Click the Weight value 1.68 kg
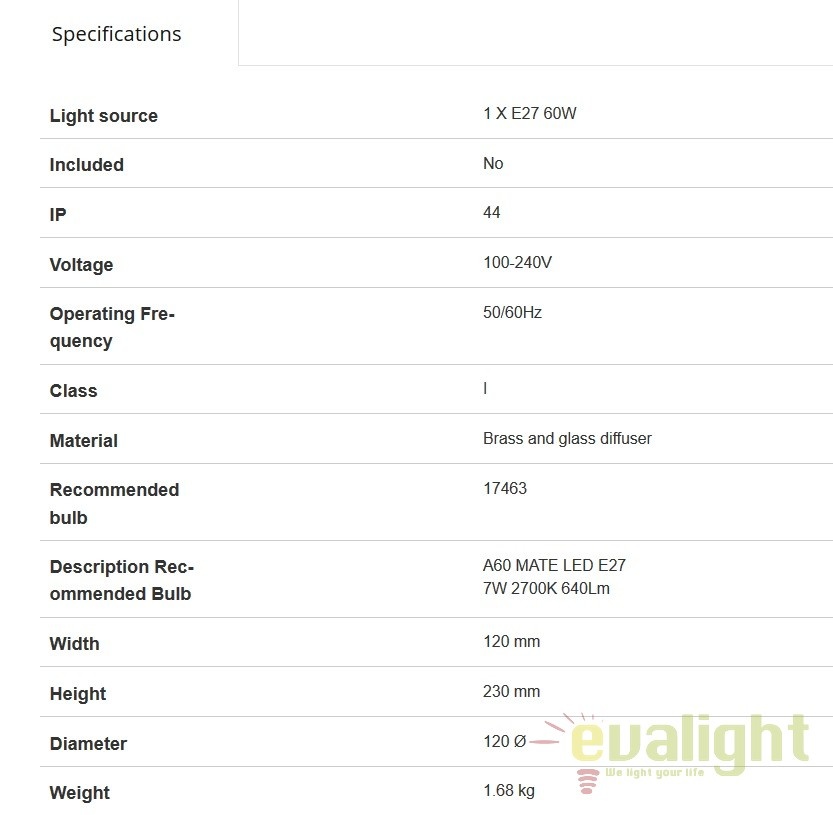The height and width of the screenshot is (815, 833). (508, 791)
